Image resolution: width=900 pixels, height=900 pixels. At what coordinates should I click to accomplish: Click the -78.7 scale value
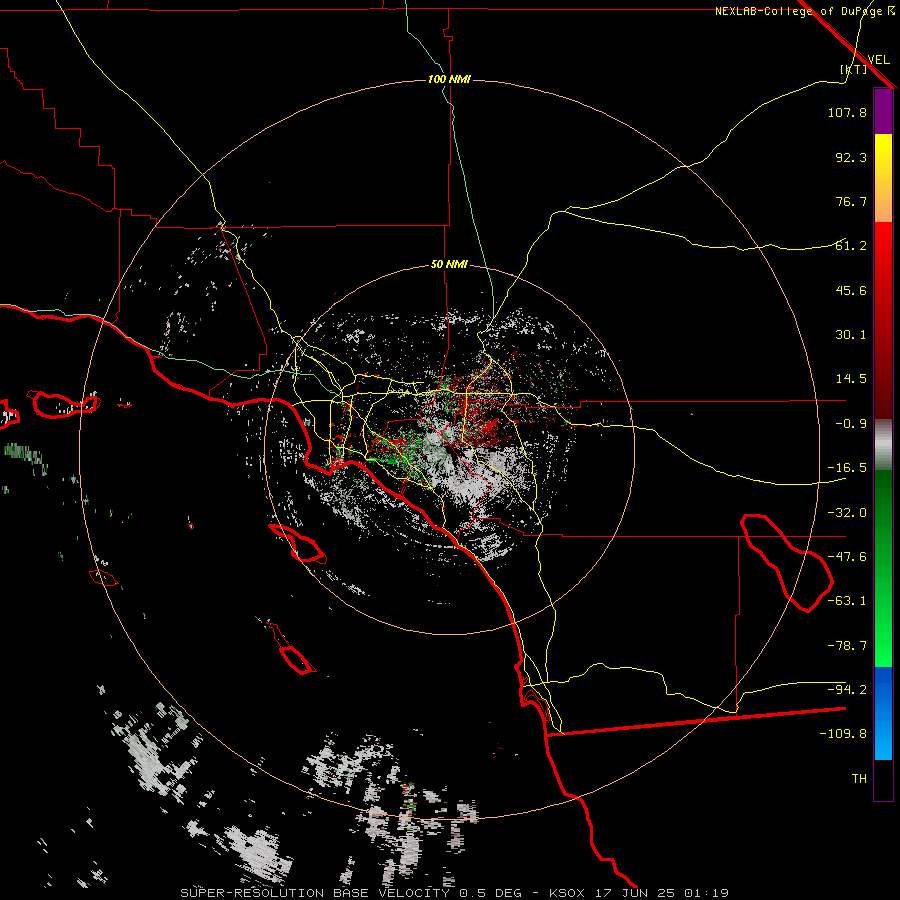pyautogui.click(x=847, y=646)
